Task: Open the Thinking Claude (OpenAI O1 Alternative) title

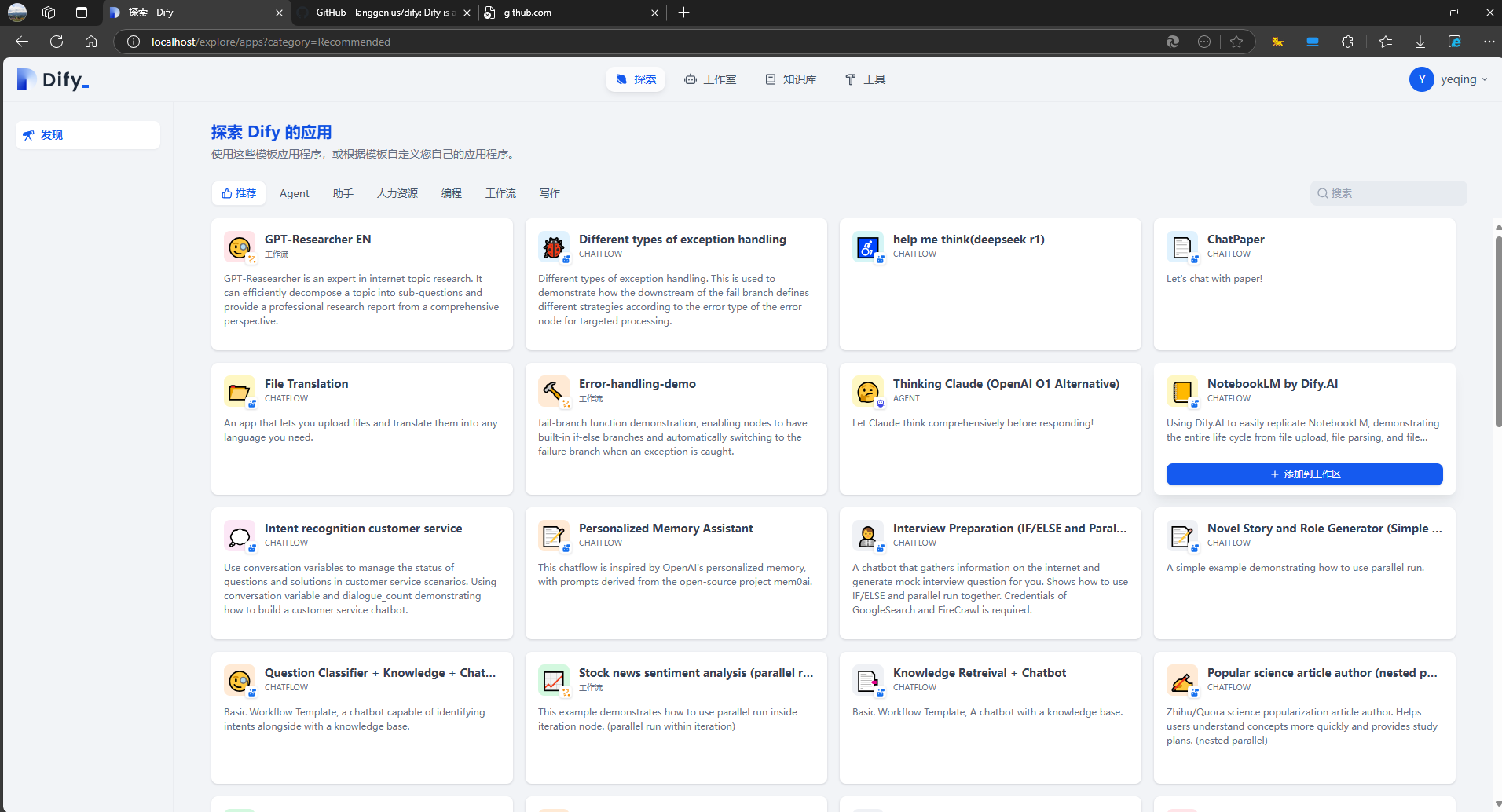Action: pos(1006,384)
